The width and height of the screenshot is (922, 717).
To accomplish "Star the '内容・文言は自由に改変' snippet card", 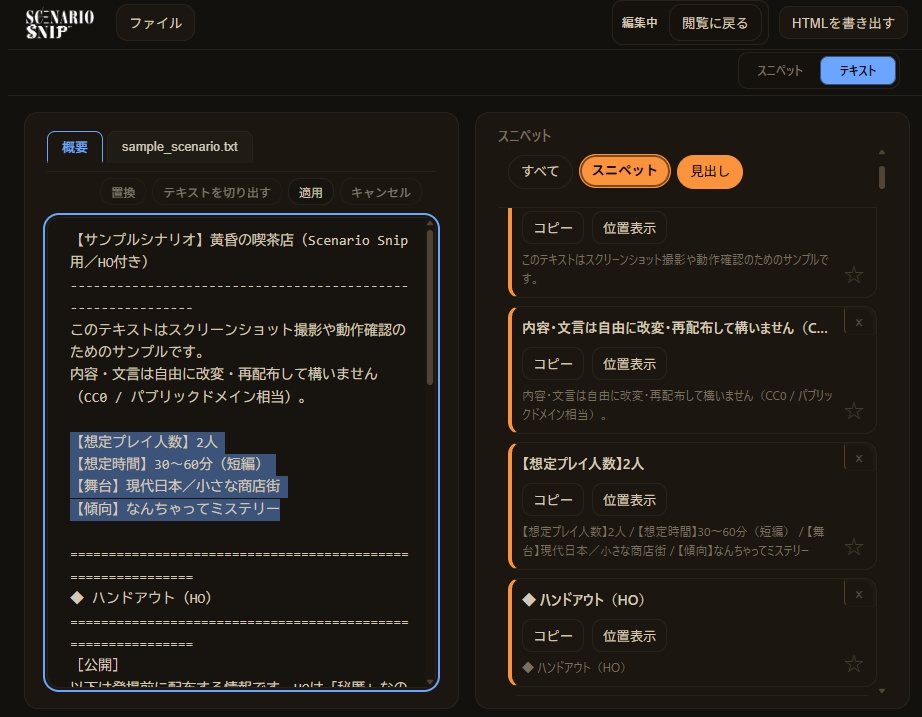I will coord(853,411).
